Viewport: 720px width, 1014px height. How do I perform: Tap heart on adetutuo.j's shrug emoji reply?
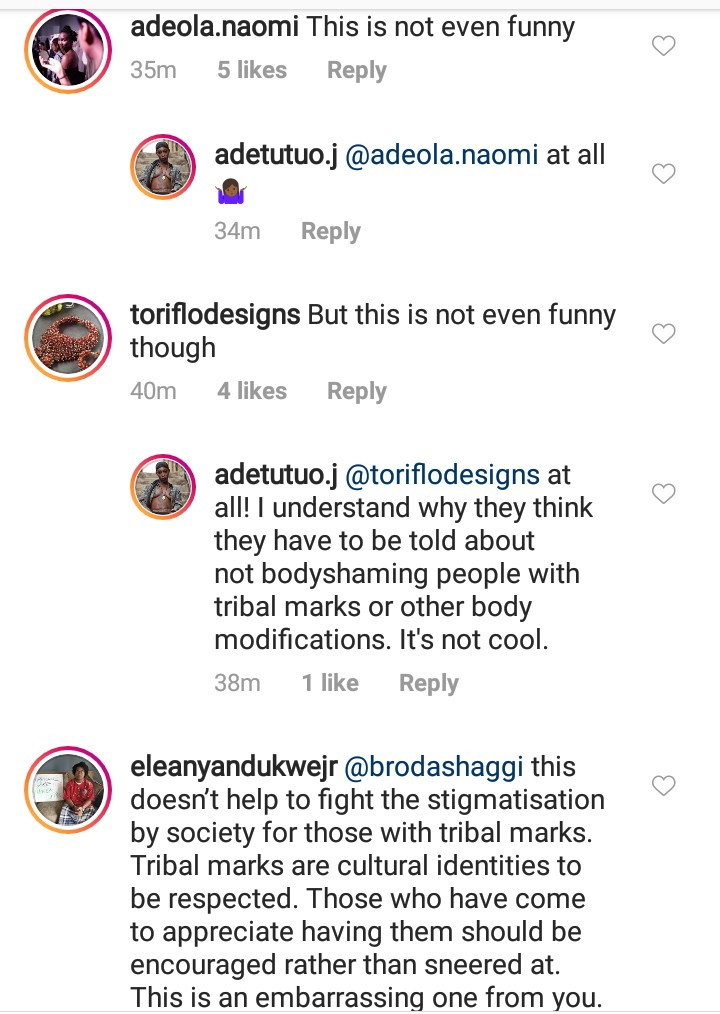tap(663, 174)
